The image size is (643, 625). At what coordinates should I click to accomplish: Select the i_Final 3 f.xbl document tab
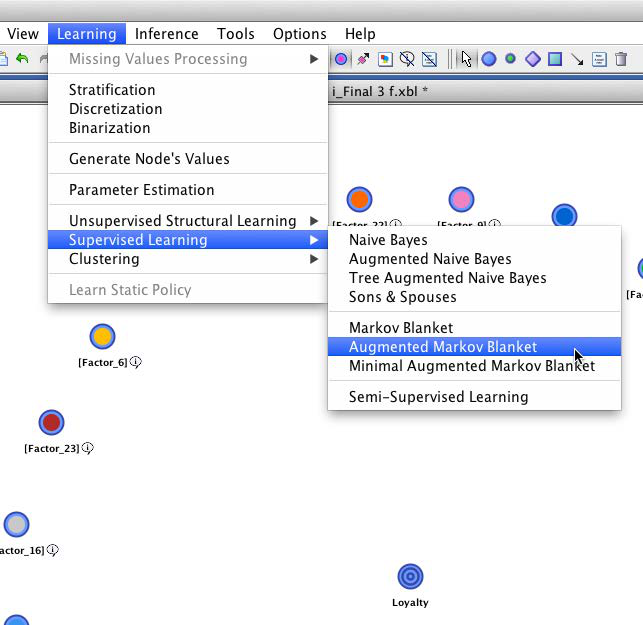pos(380,91)
